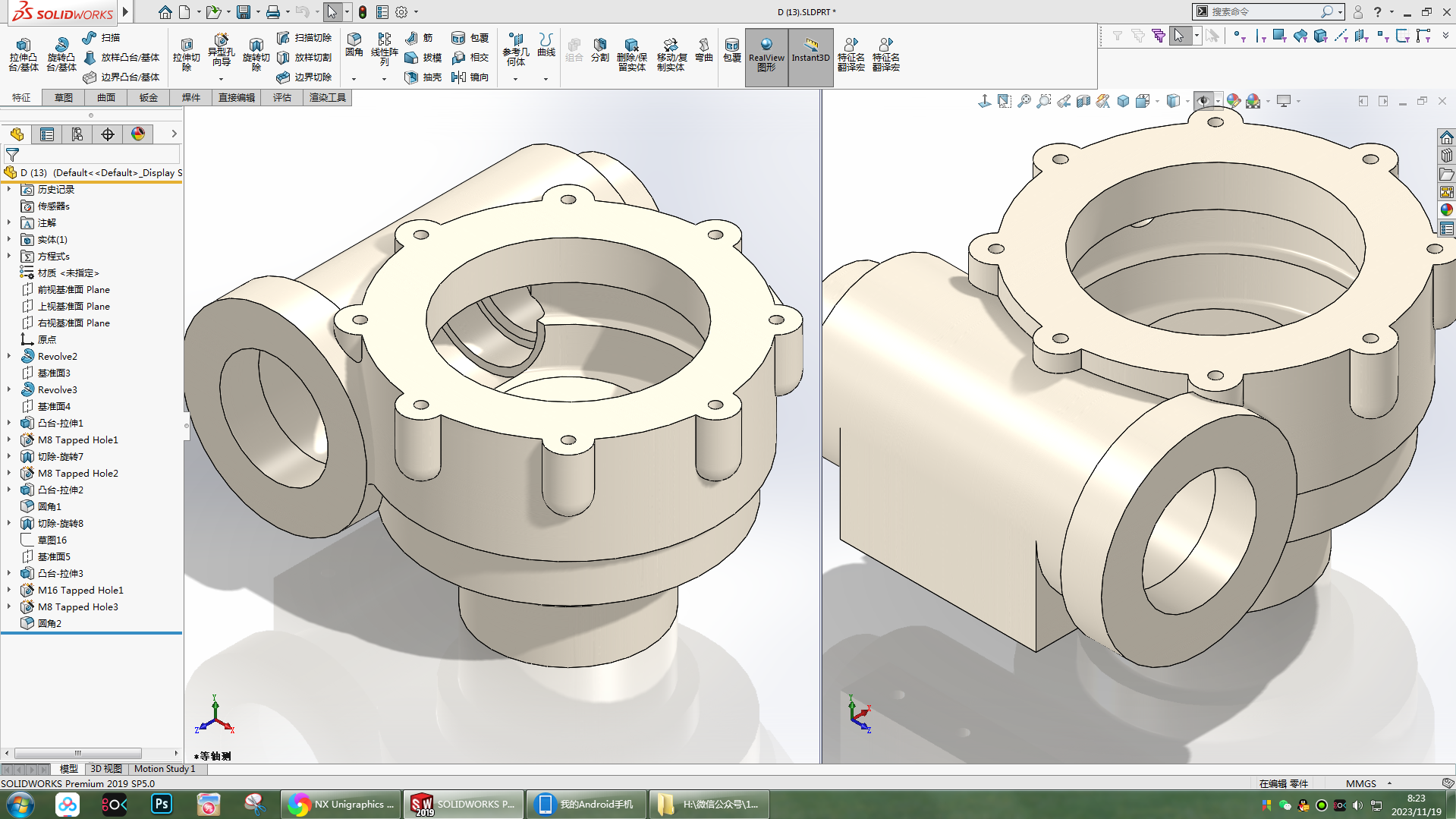Expand the 切除-旋转7 feature node
This screenshot has width=1456, height=819.
pyautogui.click(x=9, y=456)
